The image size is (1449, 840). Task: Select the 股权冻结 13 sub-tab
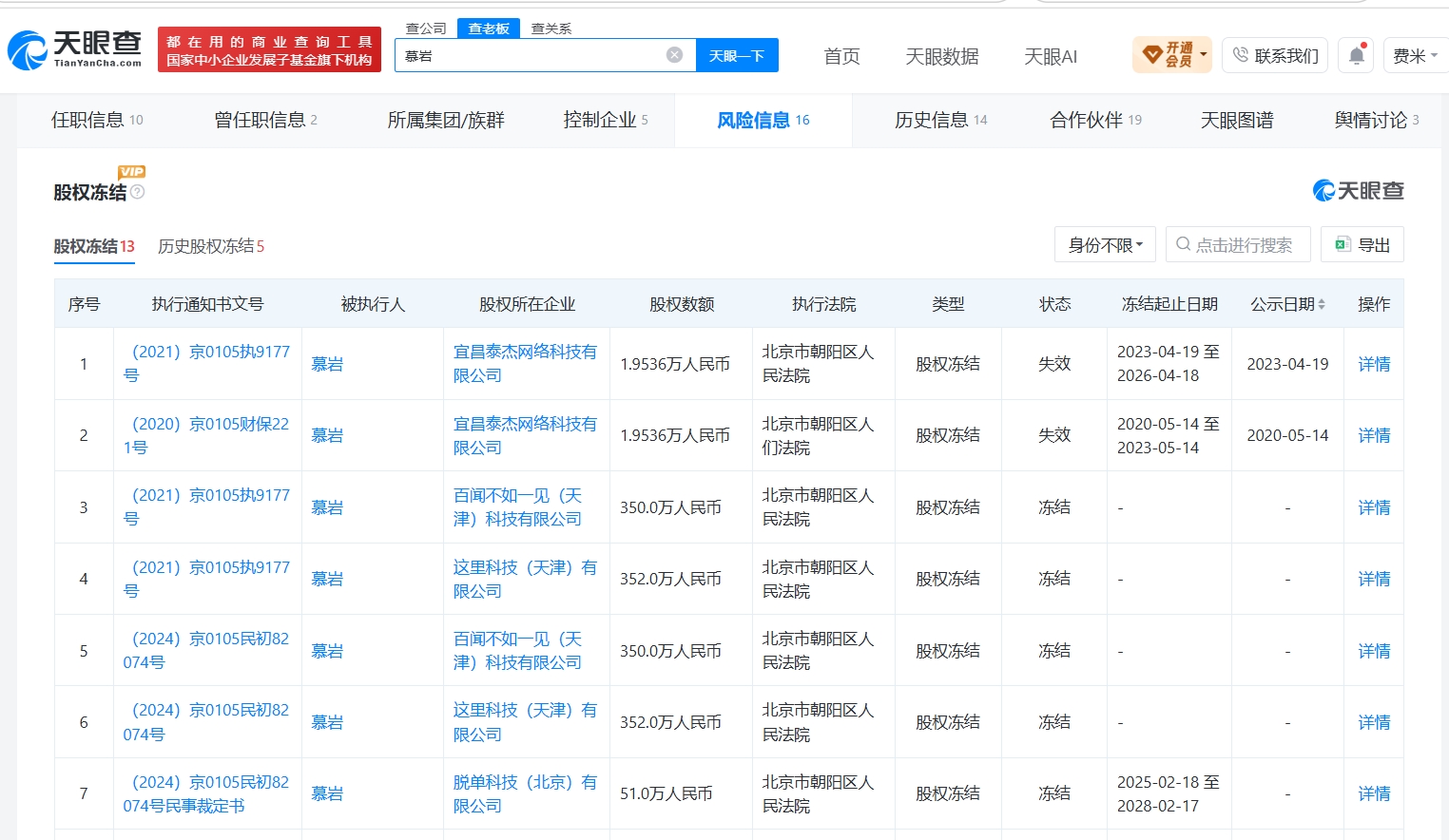pyautogui.click(x=94, y=246)
